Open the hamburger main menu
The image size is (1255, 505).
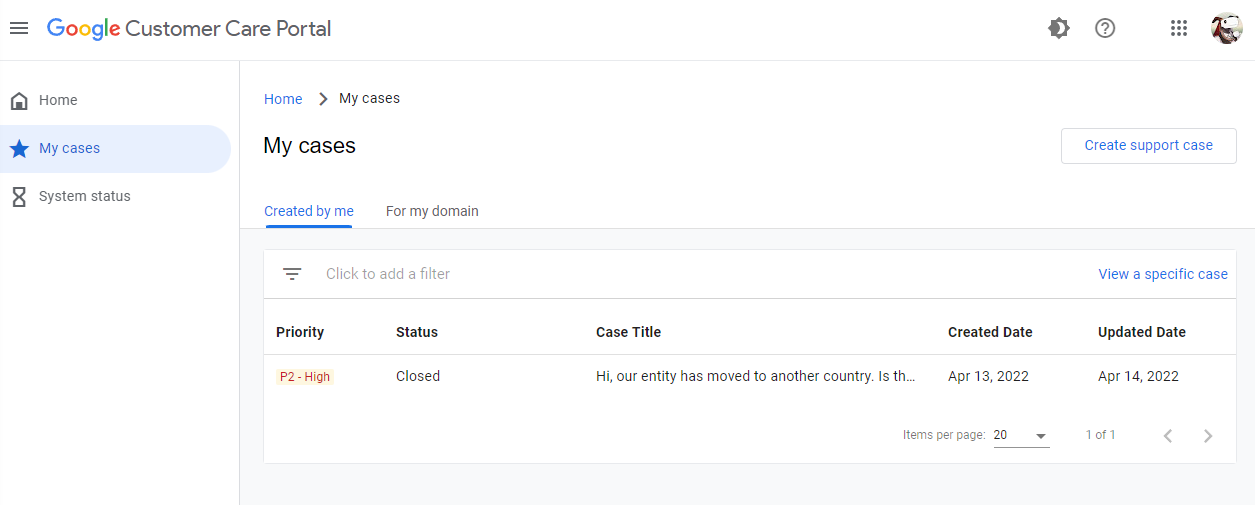click(19, 28)
